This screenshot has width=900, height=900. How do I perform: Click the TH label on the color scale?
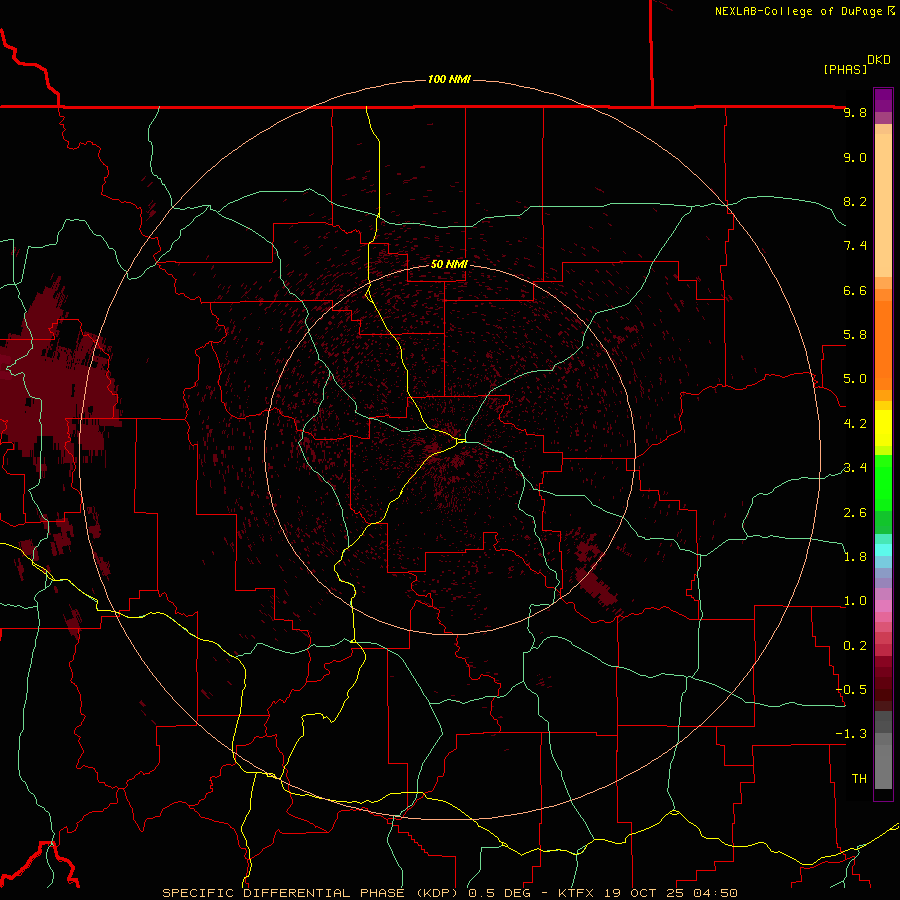[x=859, y=779]
